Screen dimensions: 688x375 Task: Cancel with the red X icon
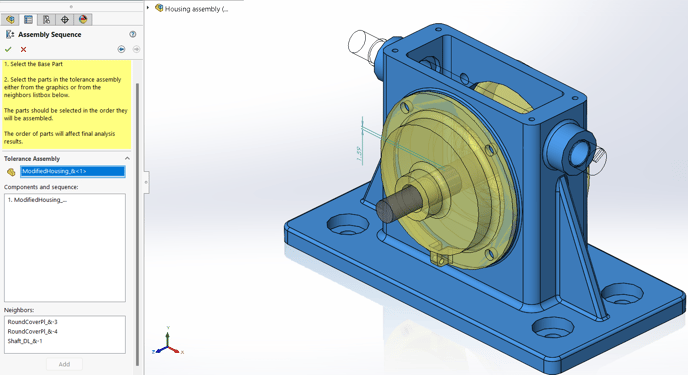23,49
